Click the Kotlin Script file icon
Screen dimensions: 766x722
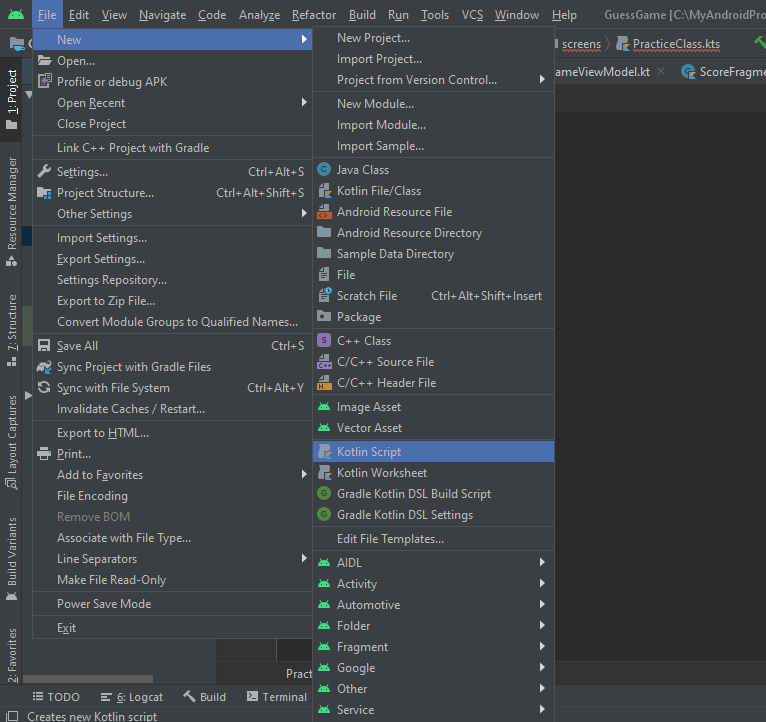pyautogui.click(x=324, y=452)
